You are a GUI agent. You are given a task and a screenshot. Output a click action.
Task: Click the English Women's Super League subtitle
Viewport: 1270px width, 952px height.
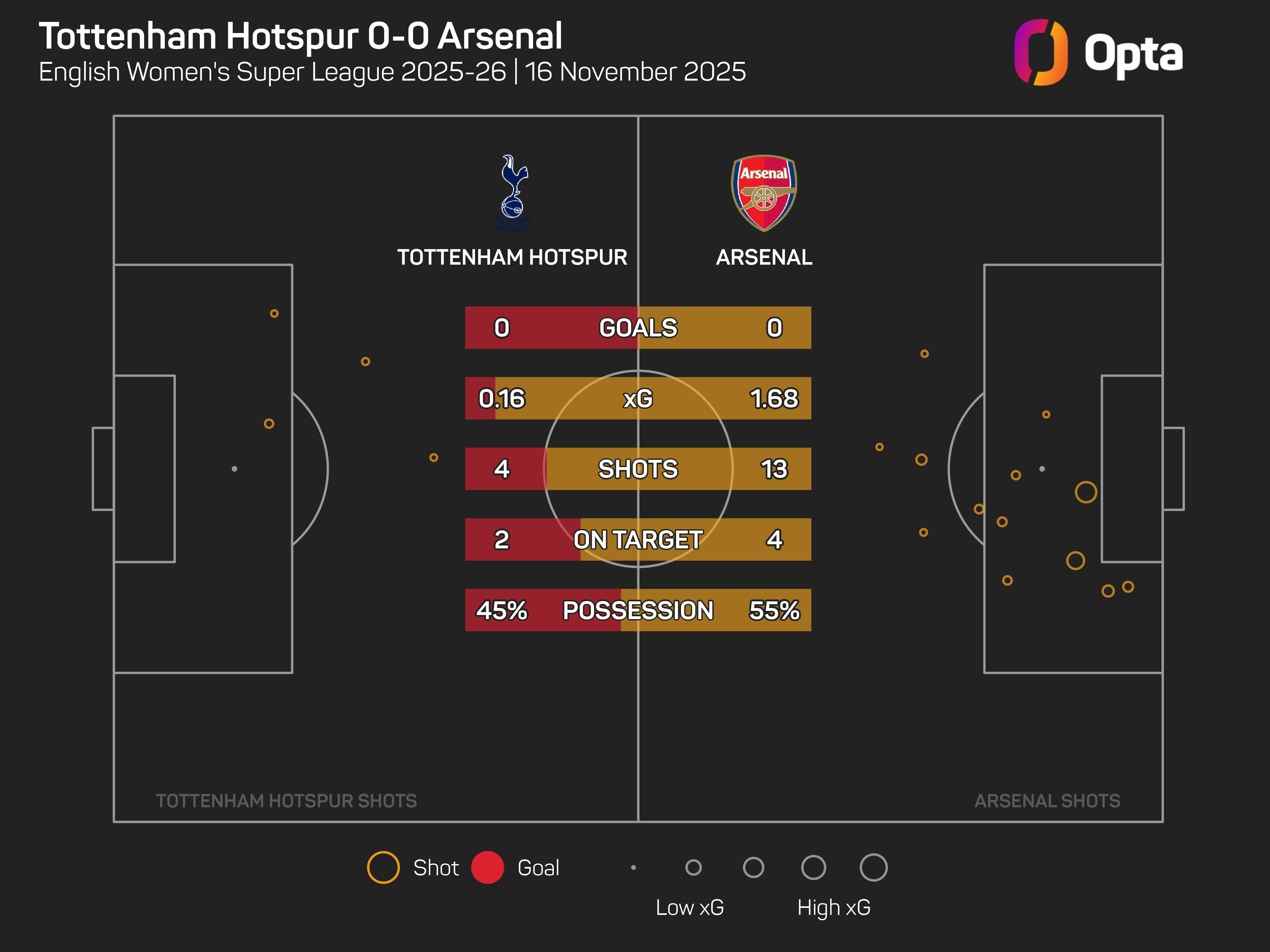point(392,72)
